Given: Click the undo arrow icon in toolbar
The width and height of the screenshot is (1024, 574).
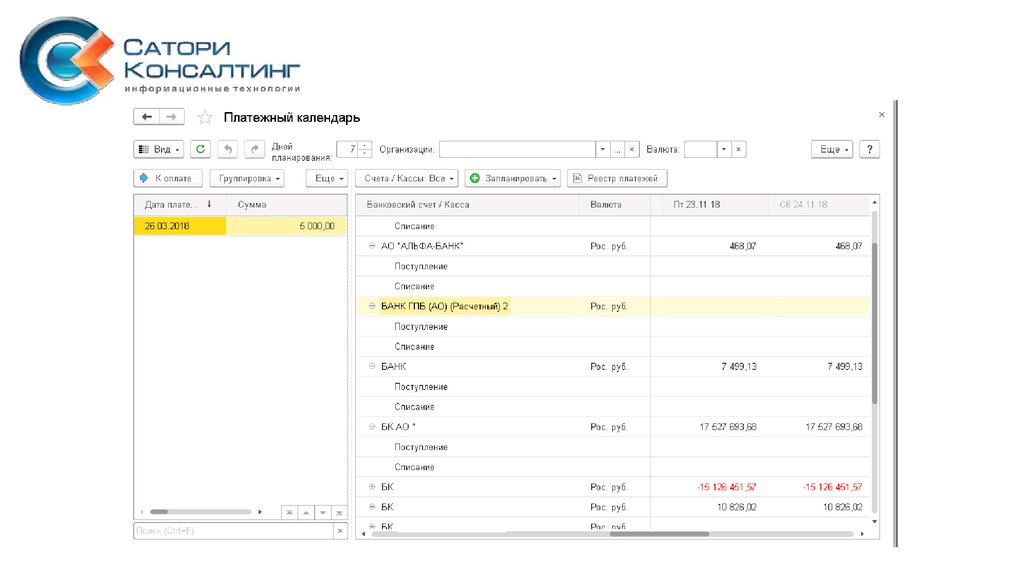Looking at the screenshot, I should point(227,149).
